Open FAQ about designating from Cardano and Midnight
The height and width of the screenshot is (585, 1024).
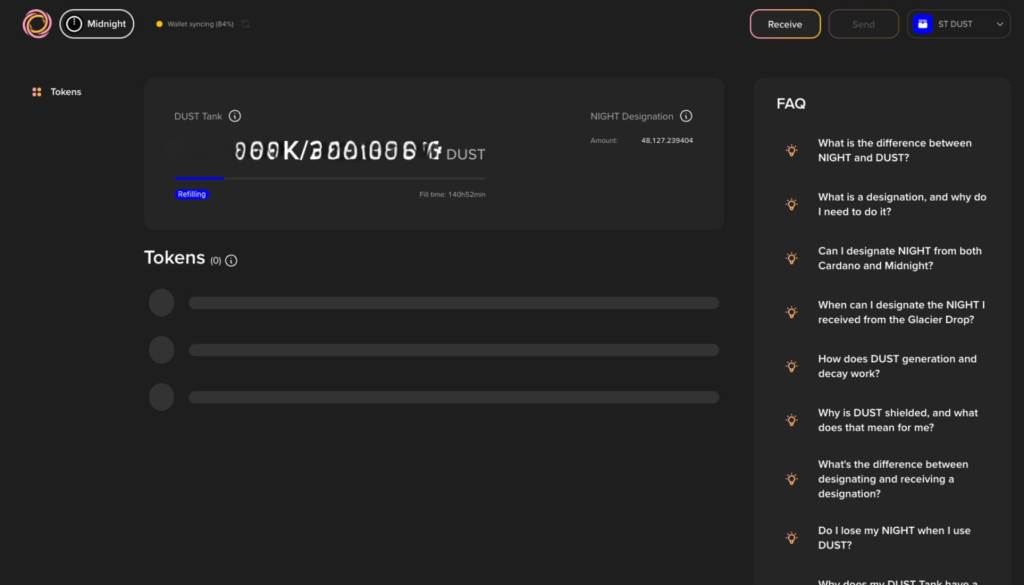(x=899, y=259)
